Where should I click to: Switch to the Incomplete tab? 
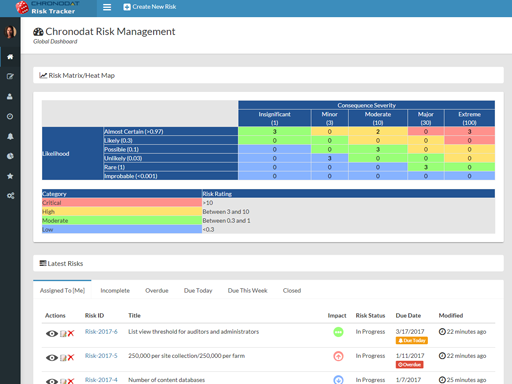pos(115,290)
